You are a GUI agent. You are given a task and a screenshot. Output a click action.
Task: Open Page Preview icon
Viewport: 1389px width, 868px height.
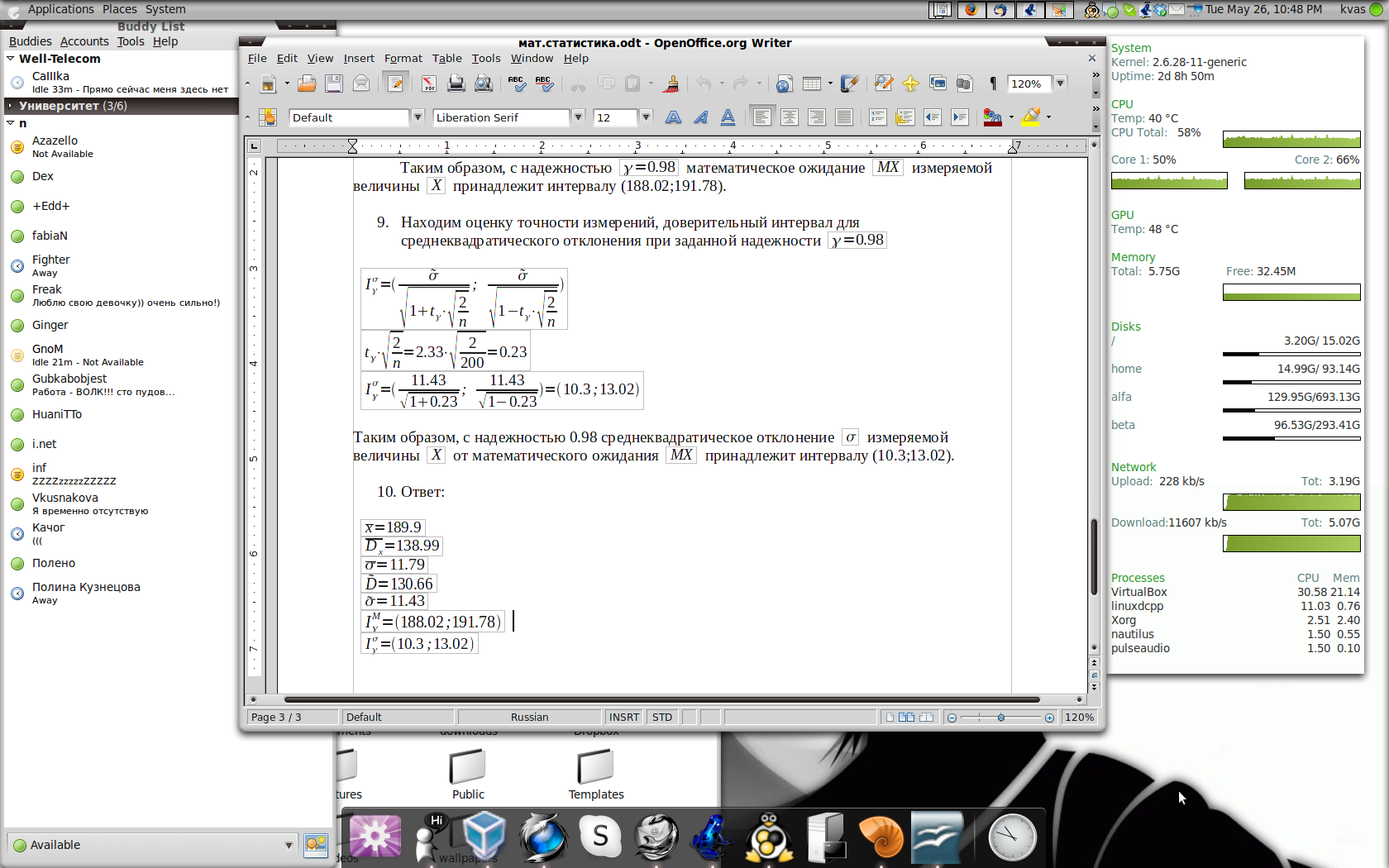pos(484,83)
